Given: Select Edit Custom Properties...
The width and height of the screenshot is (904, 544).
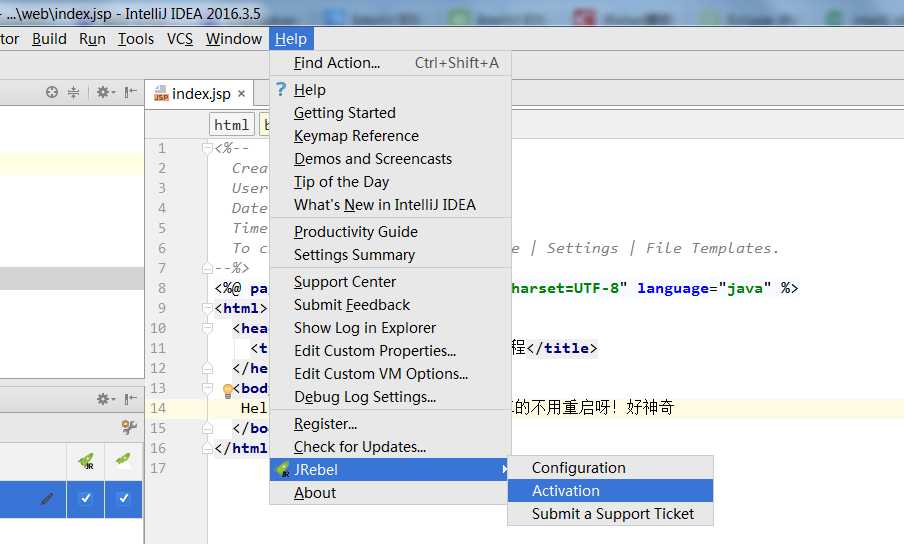Looking at the screenshot, I should [x=390, y=351].
